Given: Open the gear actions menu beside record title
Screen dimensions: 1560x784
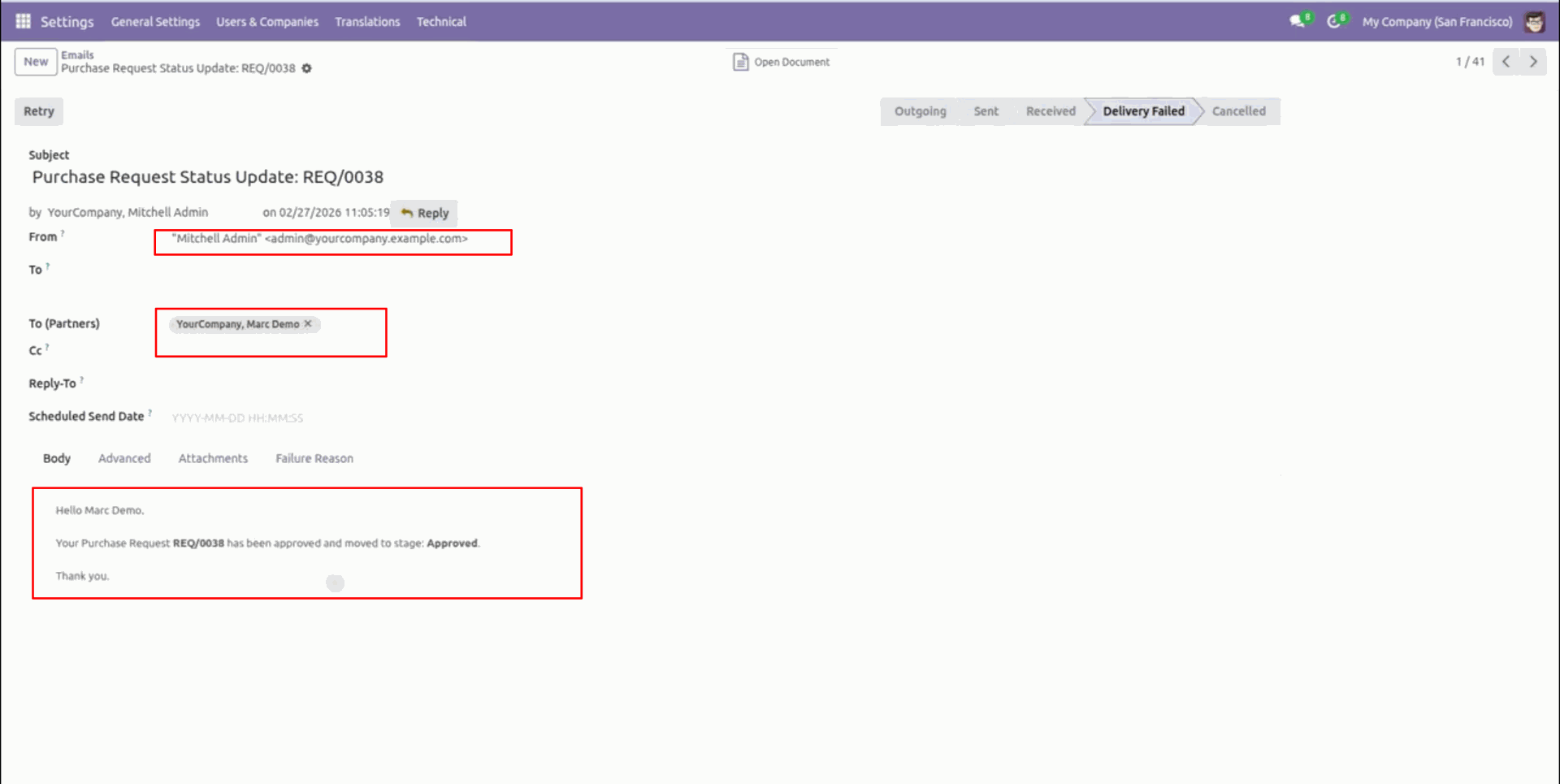Looking at the screenshot, I should [x=307, y=68].
